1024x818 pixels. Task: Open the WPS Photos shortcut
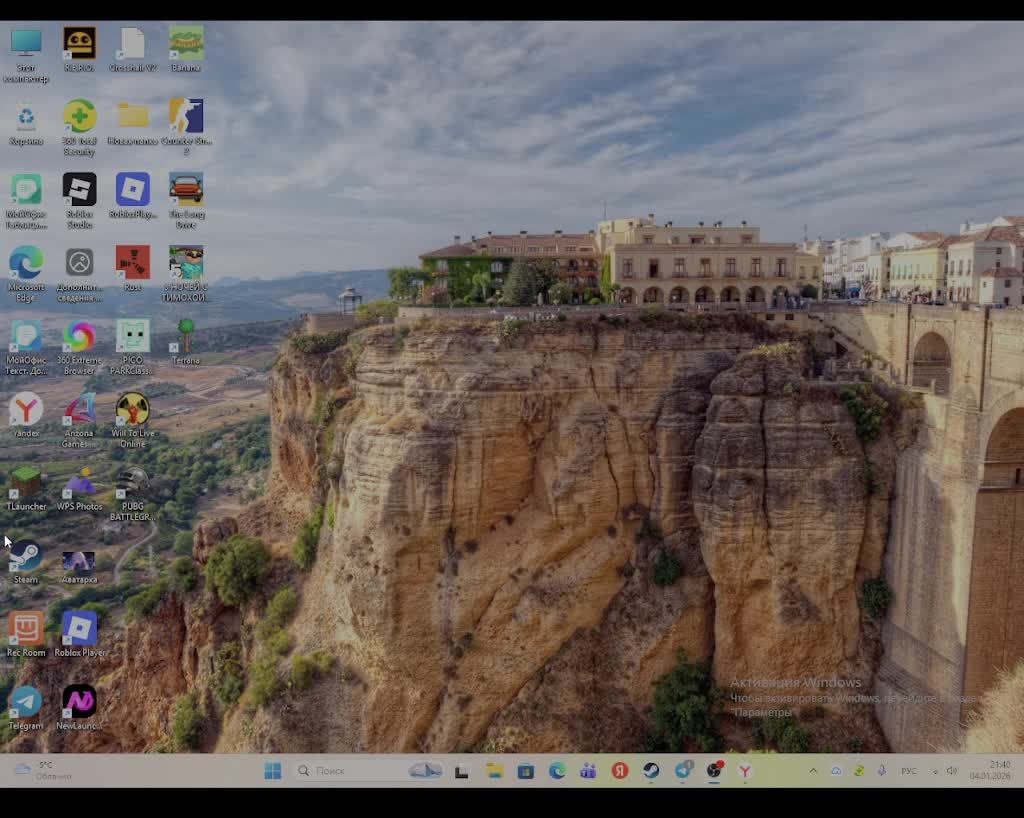79,488
